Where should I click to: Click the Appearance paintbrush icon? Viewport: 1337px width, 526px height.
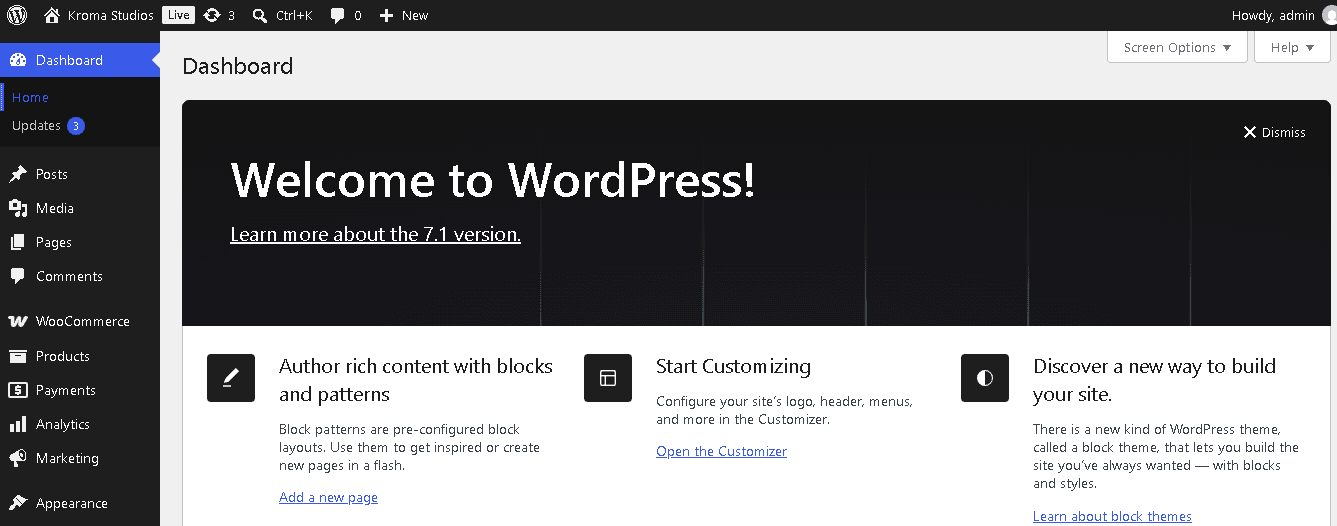17,503
